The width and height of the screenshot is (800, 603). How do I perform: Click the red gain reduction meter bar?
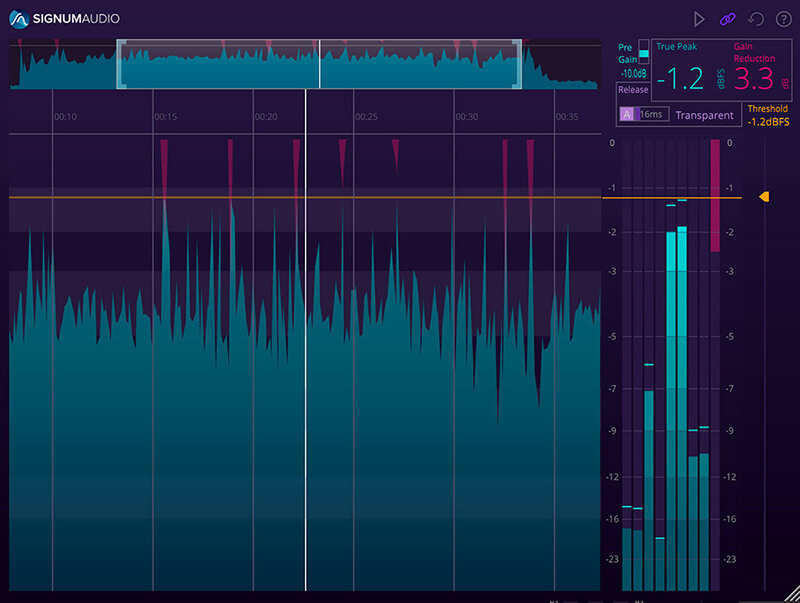(715, 195)
